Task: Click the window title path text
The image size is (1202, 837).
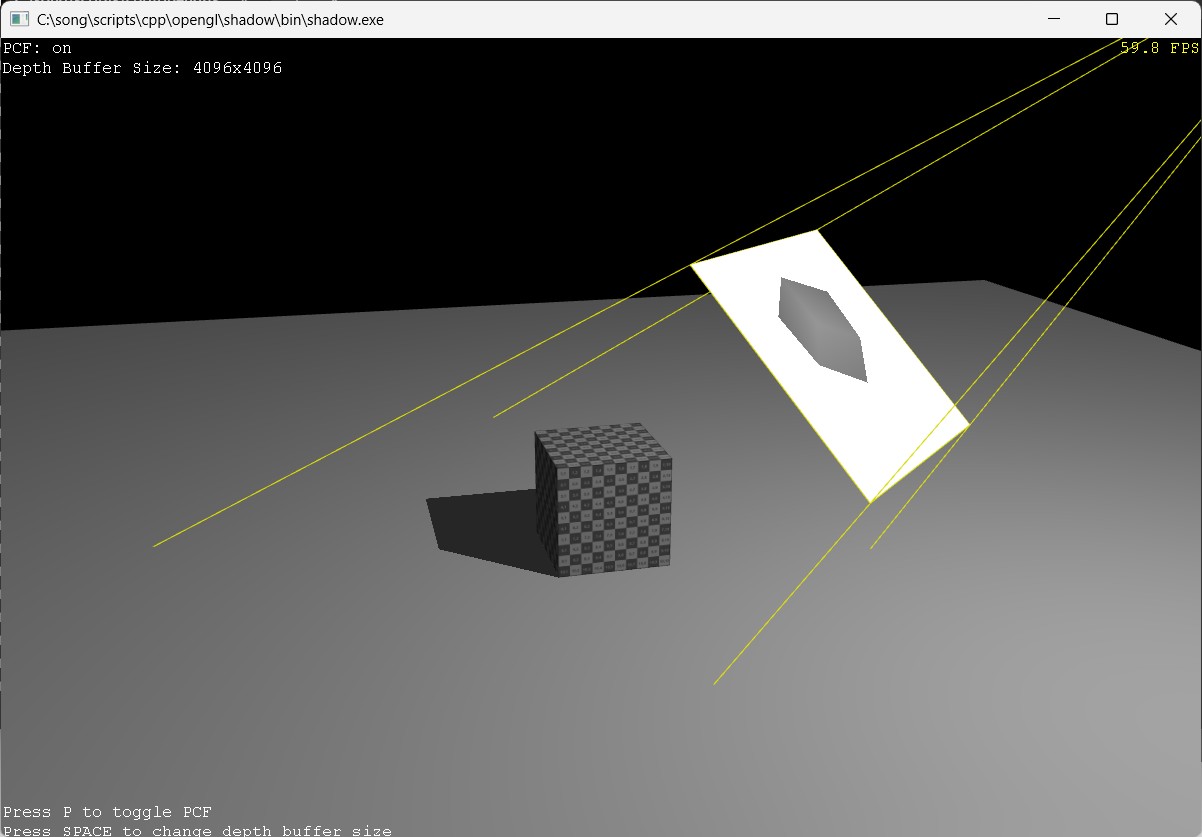Action: click(210, 19)
